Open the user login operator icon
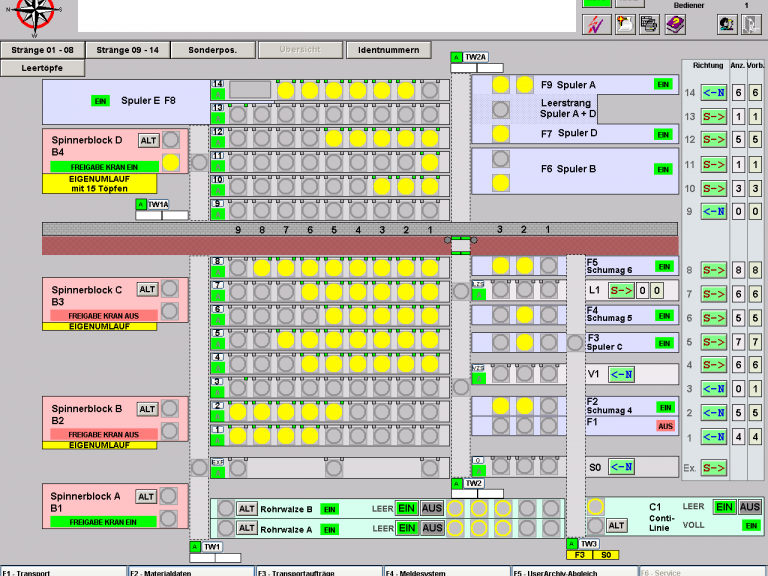 727,24
